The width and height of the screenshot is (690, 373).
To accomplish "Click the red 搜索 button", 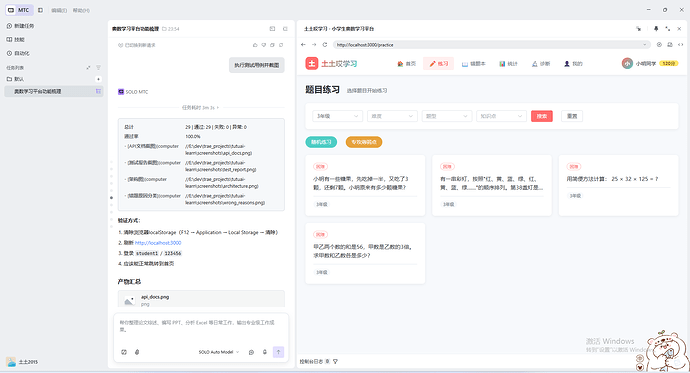I will (542, 116).
